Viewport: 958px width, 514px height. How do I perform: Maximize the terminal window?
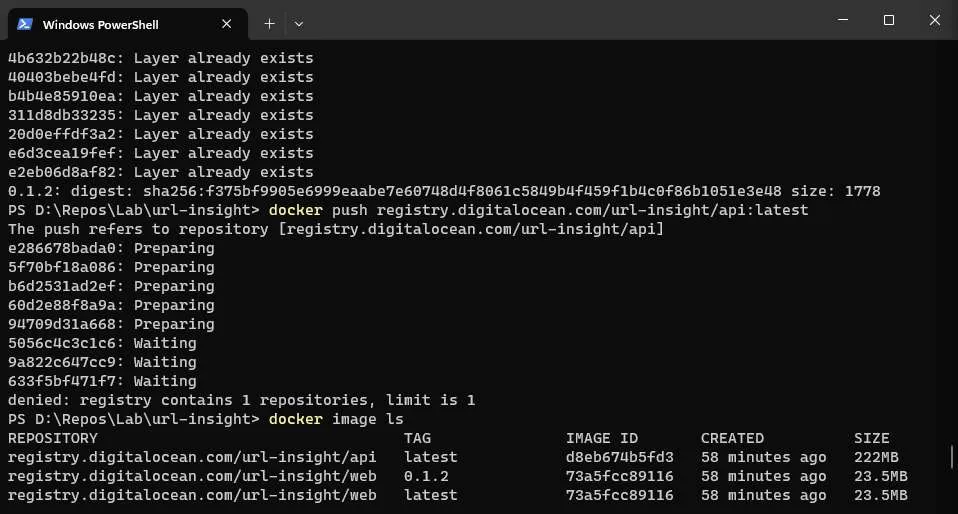pos(889,20)
